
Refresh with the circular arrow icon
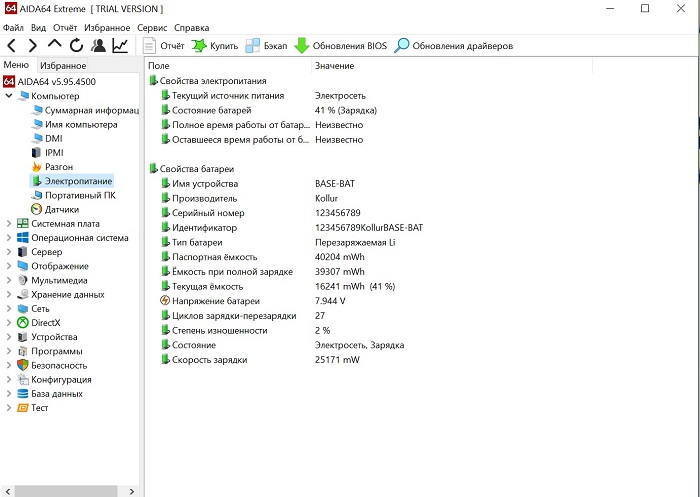click(76, 46)
